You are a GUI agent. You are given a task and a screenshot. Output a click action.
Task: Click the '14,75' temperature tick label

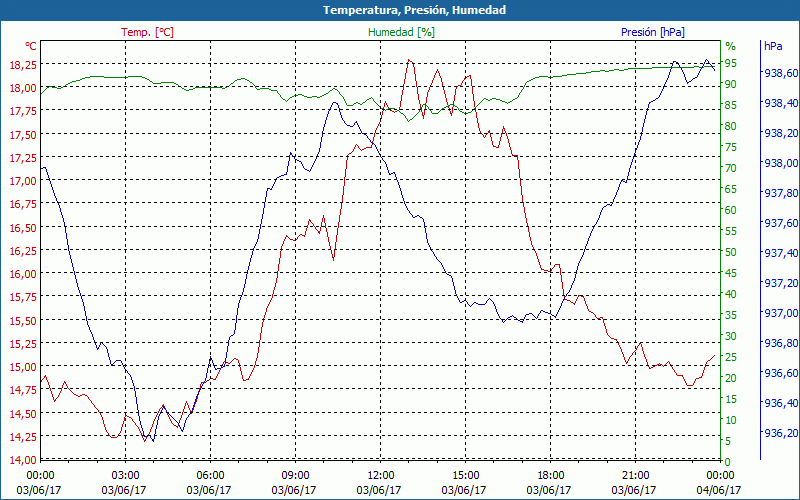(x=23, y=390)
